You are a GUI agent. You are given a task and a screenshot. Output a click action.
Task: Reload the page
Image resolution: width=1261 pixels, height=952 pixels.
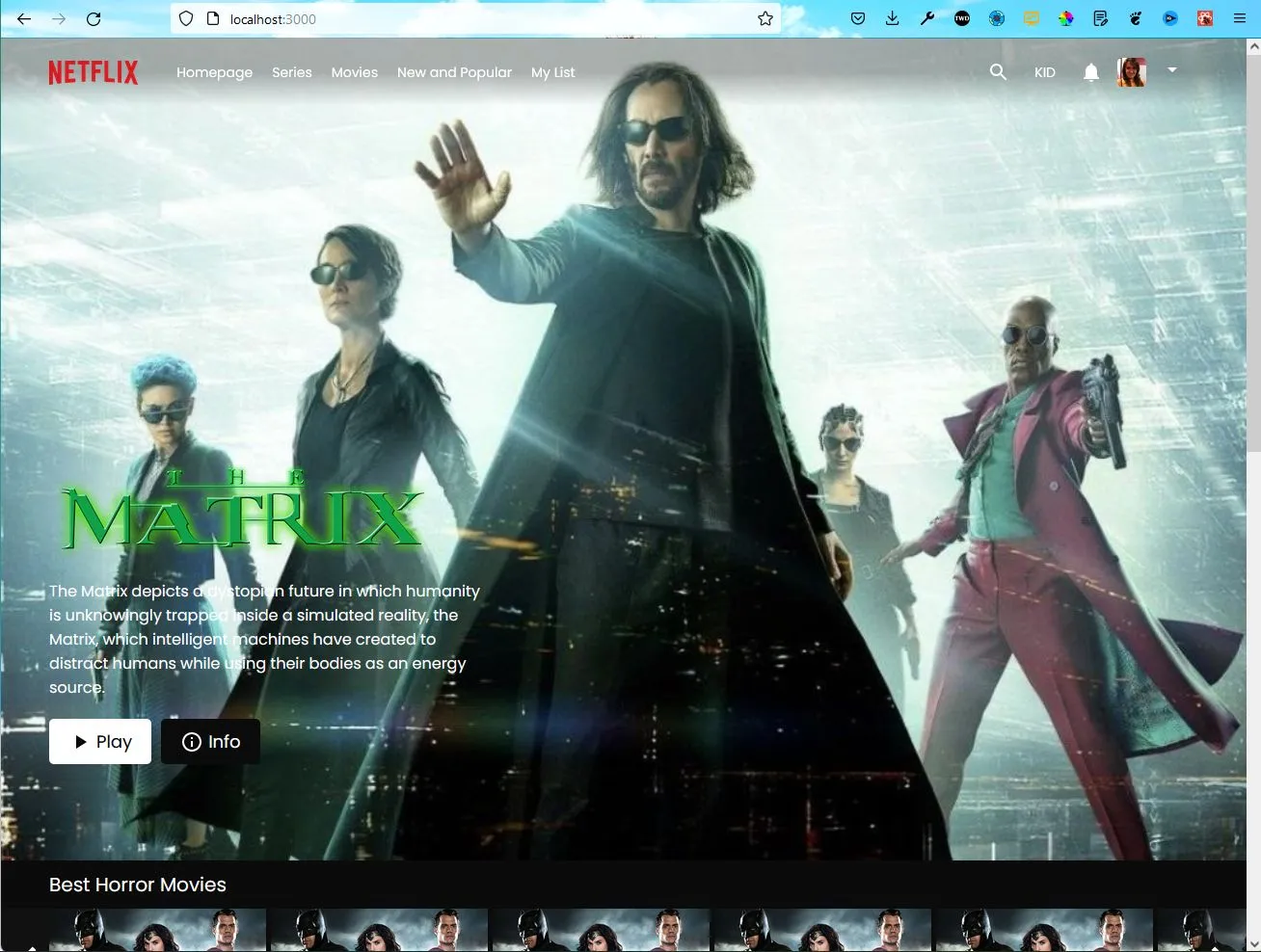pyautogui.click(x=94, y=18)
